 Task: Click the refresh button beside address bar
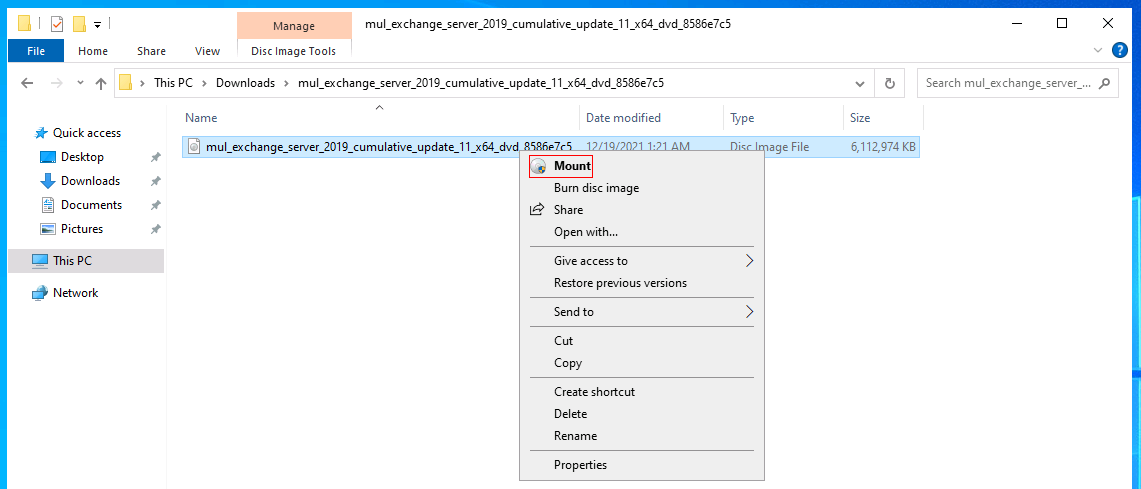point(889,83)
